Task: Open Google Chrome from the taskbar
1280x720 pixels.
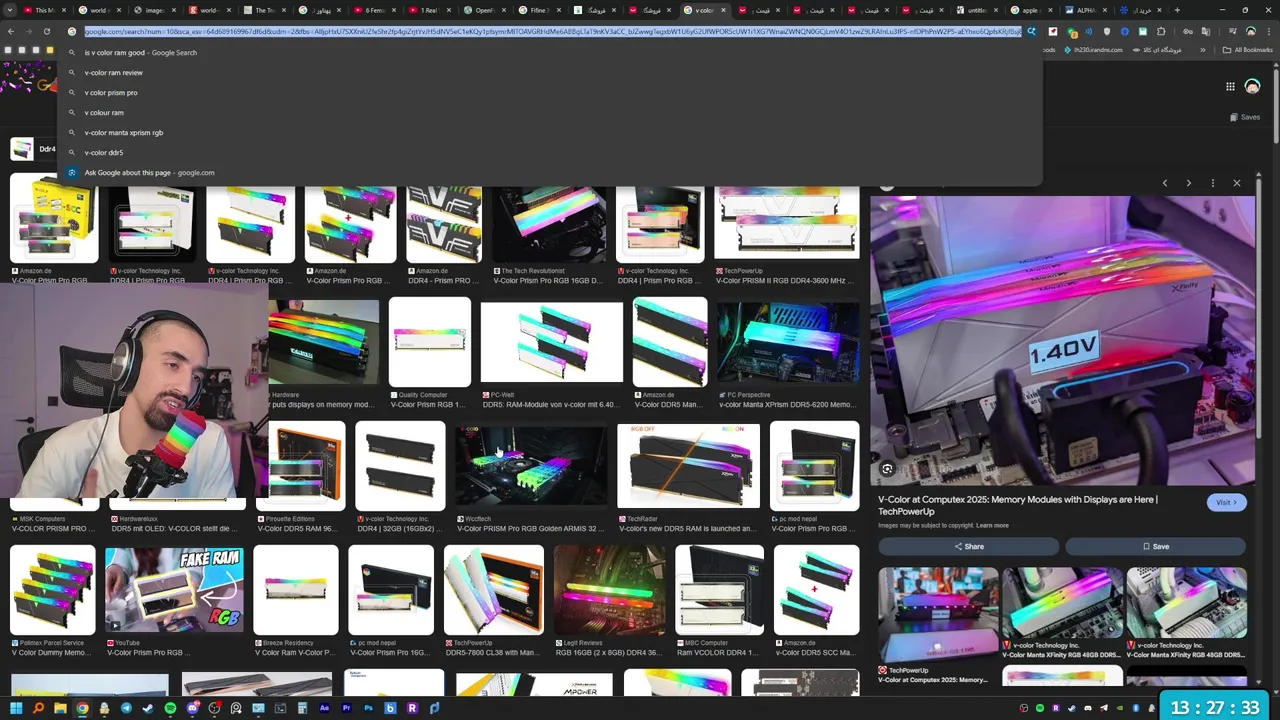Action: point(82,708)
